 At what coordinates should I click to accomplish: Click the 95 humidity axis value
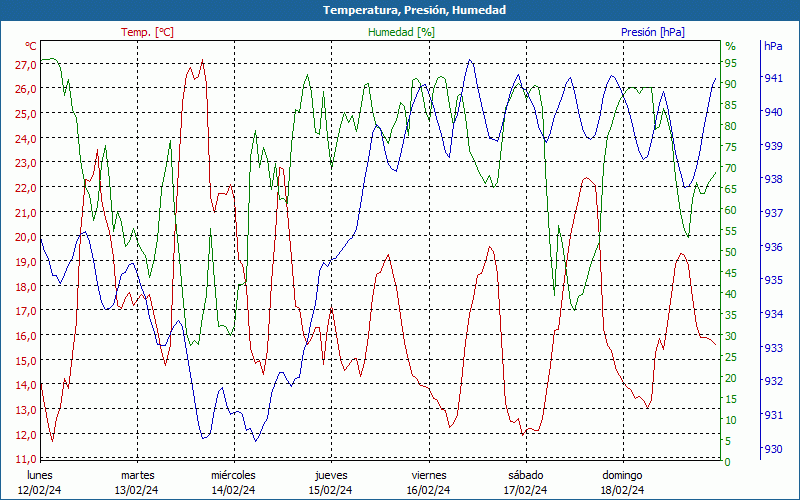731,63
